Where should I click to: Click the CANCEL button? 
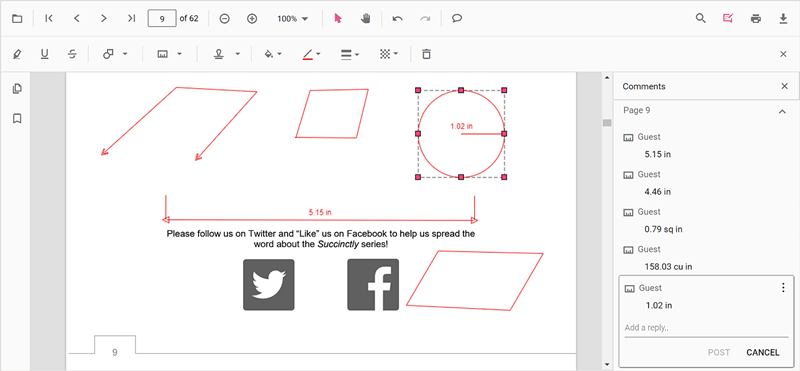tap(763, 352)
